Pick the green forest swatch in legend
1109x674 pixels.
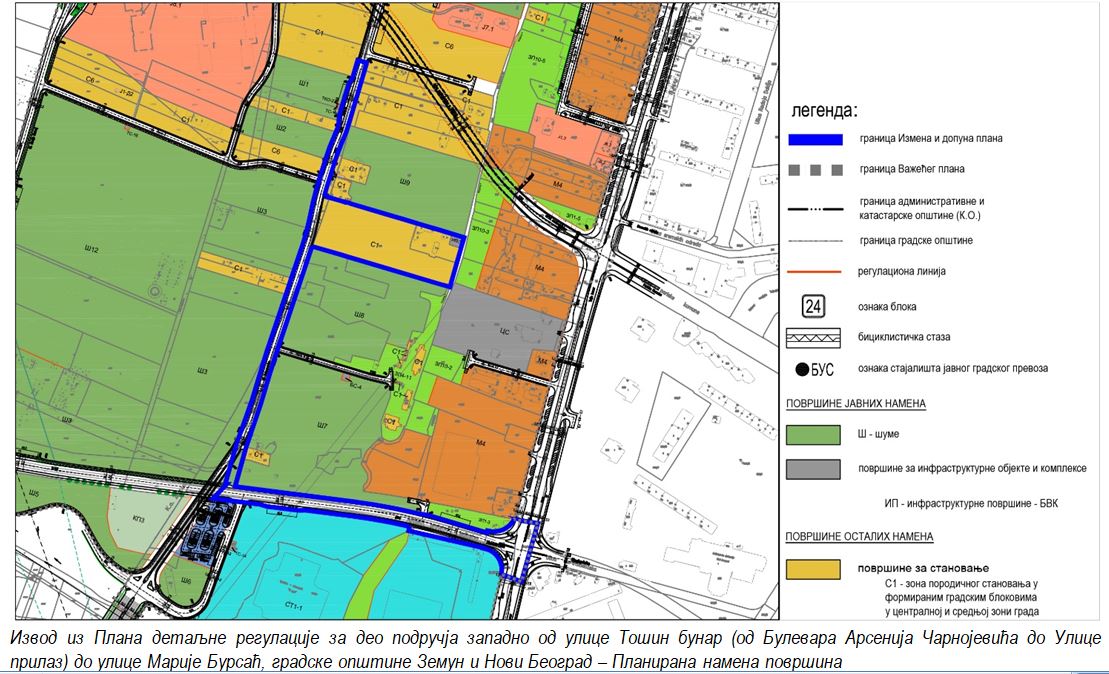pos(813,434)
